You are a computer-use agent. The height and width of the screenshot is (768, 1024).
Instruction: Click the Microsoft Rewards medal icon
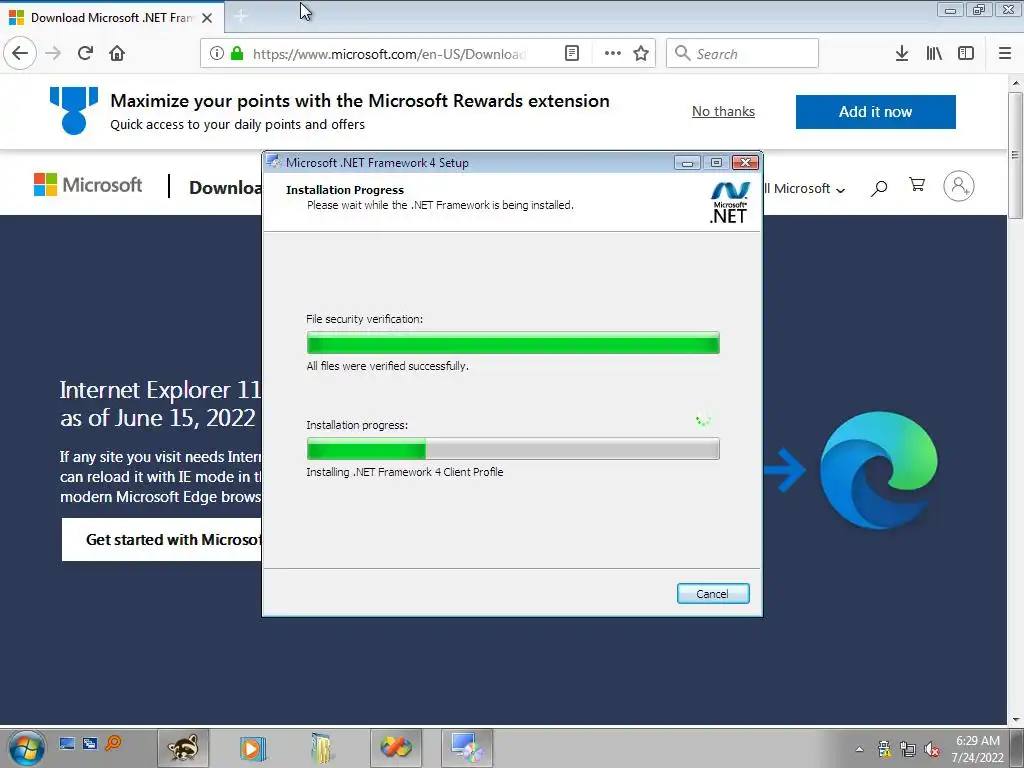click(x=74, y=110)
